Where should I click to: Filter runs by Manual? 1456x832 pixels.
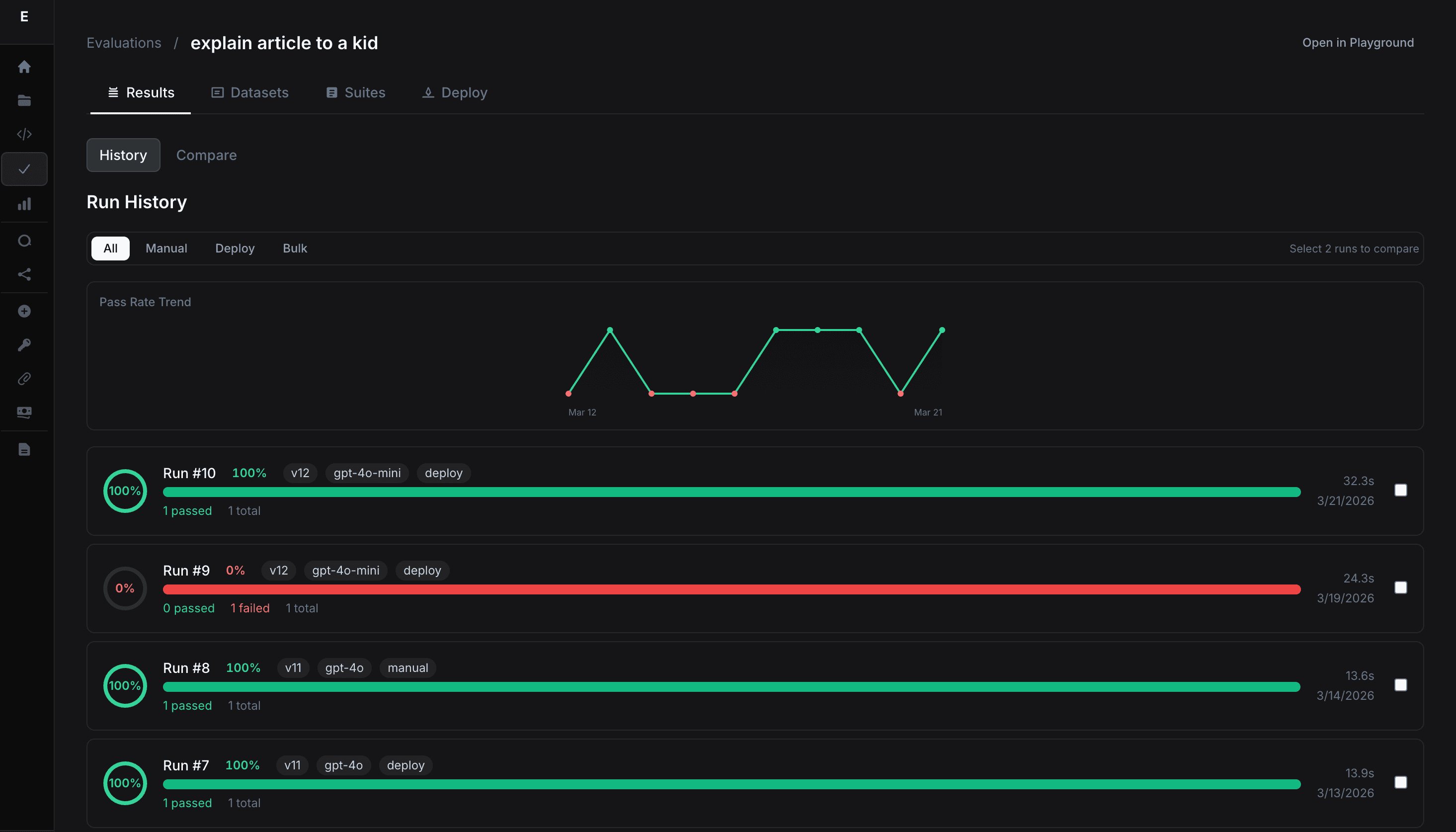point(165,248)
